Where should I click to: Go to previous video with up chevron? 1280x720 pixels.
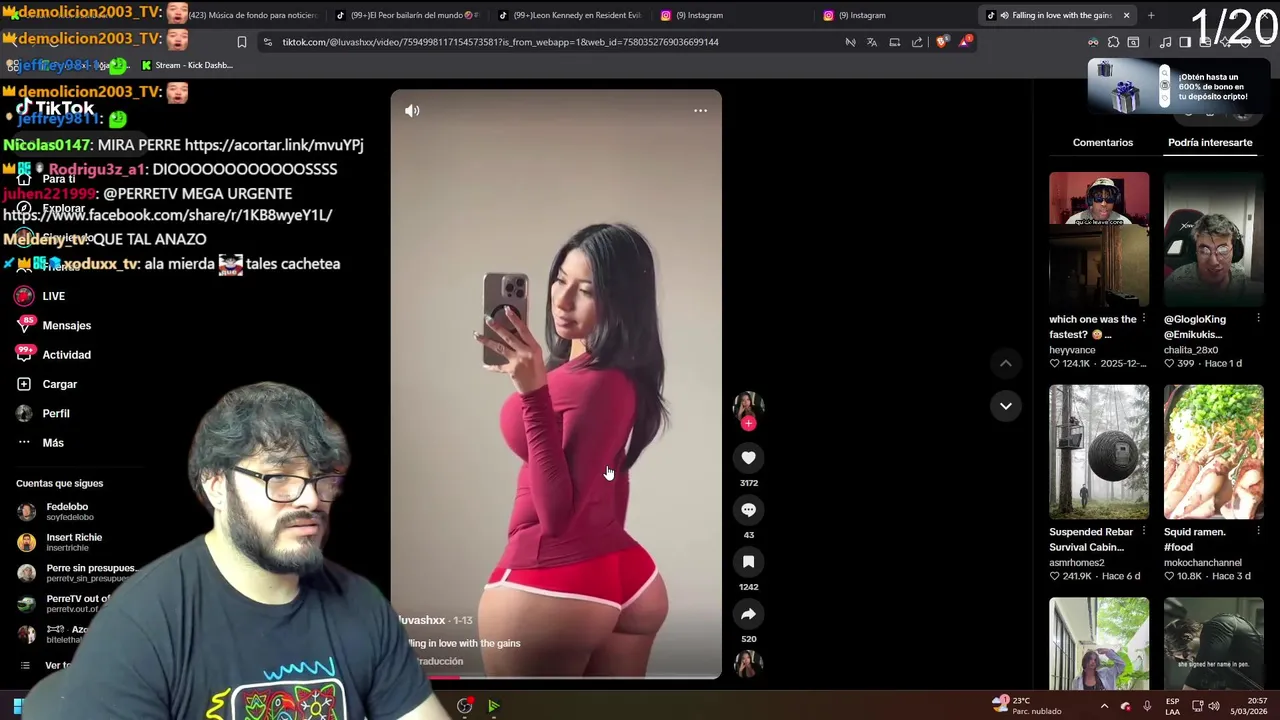point(1006,363)
